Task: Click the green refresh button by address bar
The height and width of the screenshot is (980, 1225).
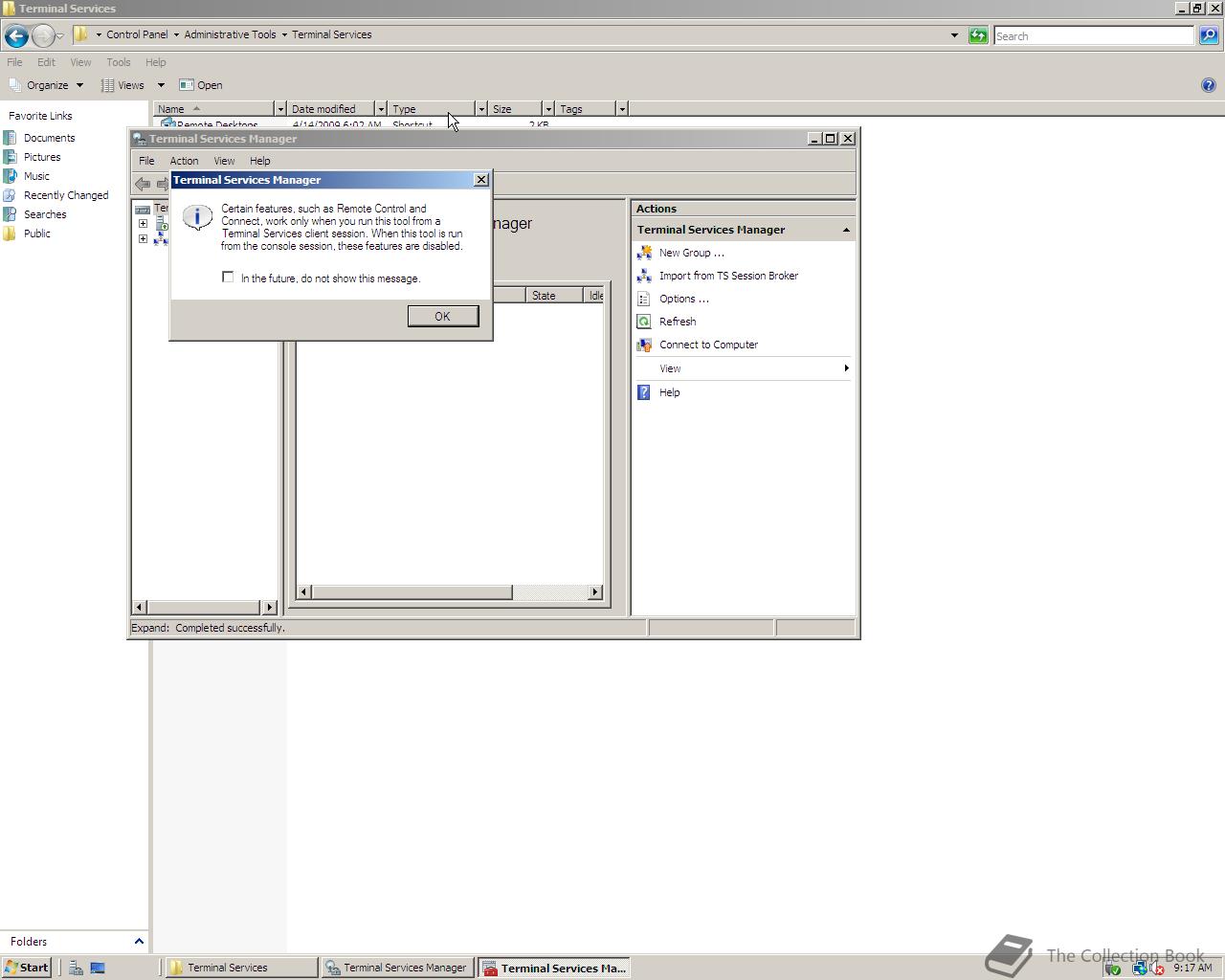Action: (x=978, y=35)
